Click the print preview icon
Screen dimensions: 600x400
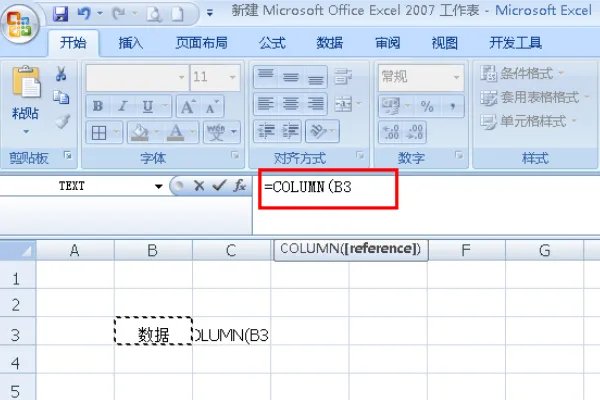(x=154, y=14)
